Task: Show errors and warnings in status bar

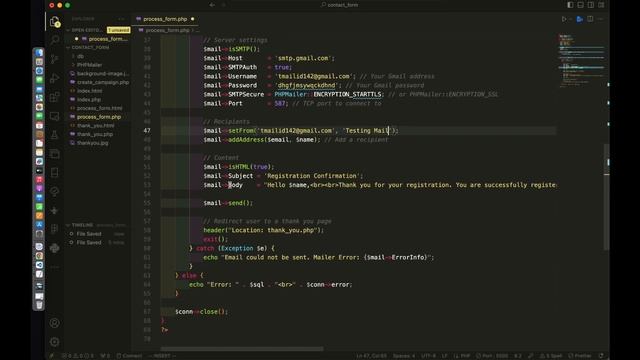Action: (x=78, y=356)
